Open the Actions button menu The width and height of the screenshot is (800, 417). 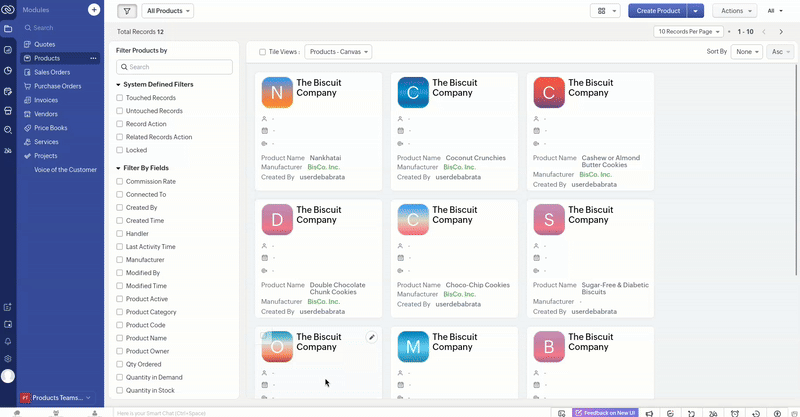(733, 11)
